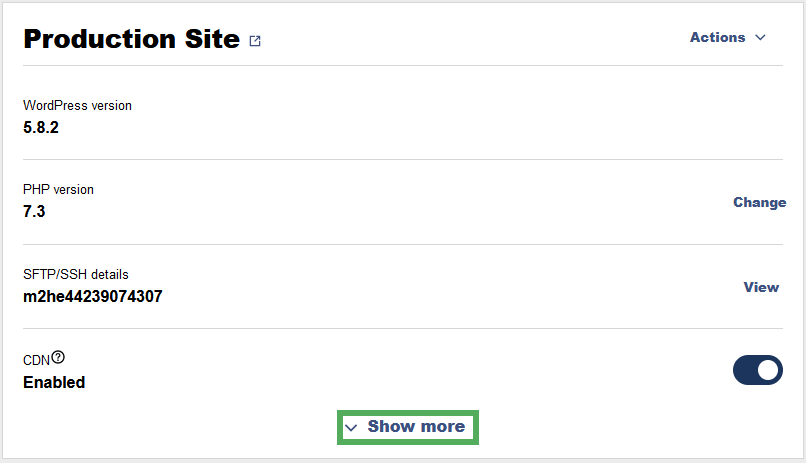Viewport: 806px width, 463px height.
Task: Click View for SFTP/SSH details
Action: point(761,287)
